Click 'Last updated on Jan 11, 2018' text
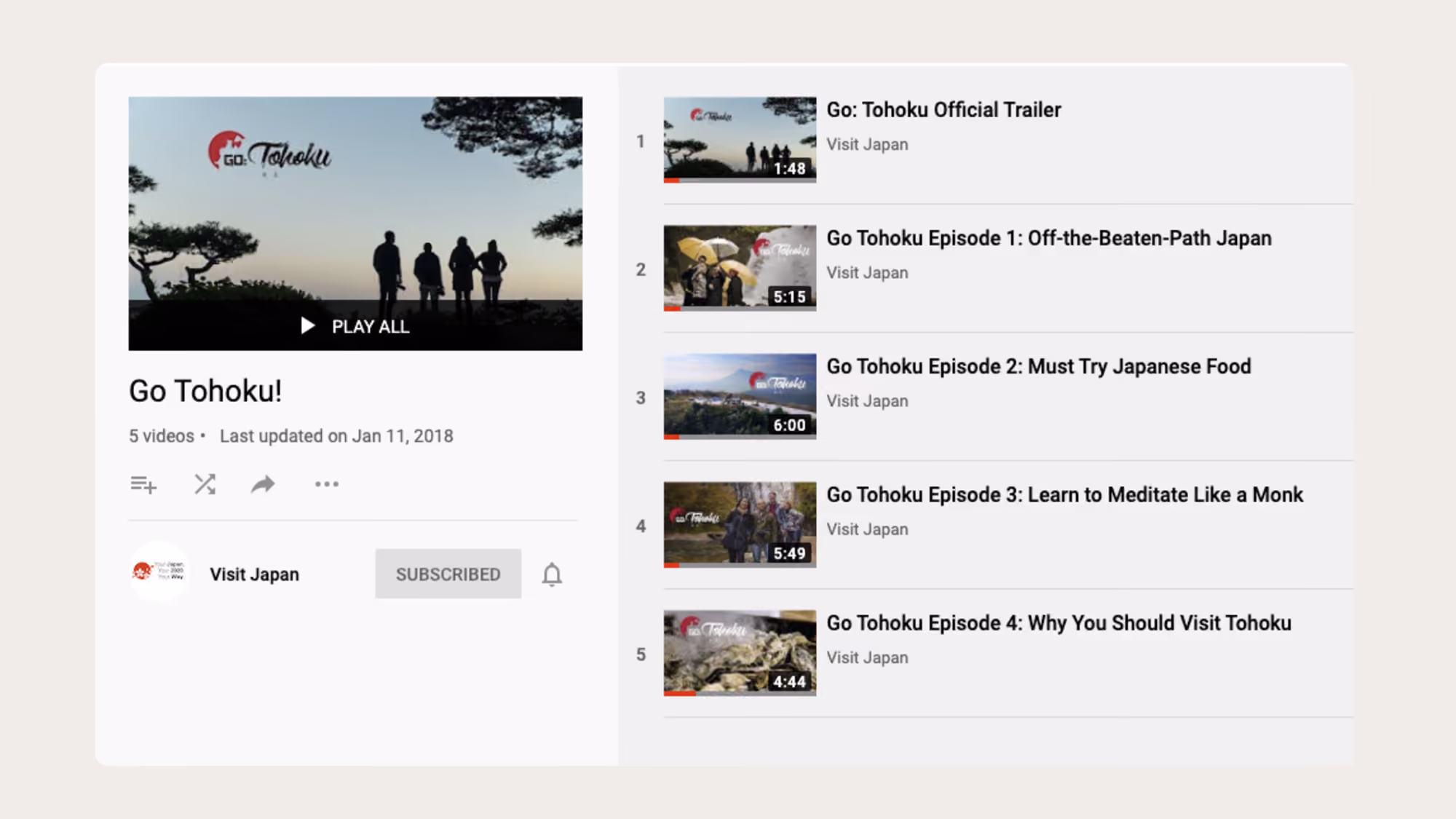Viewport: 1456px width, 819px height. click(336, 436)
